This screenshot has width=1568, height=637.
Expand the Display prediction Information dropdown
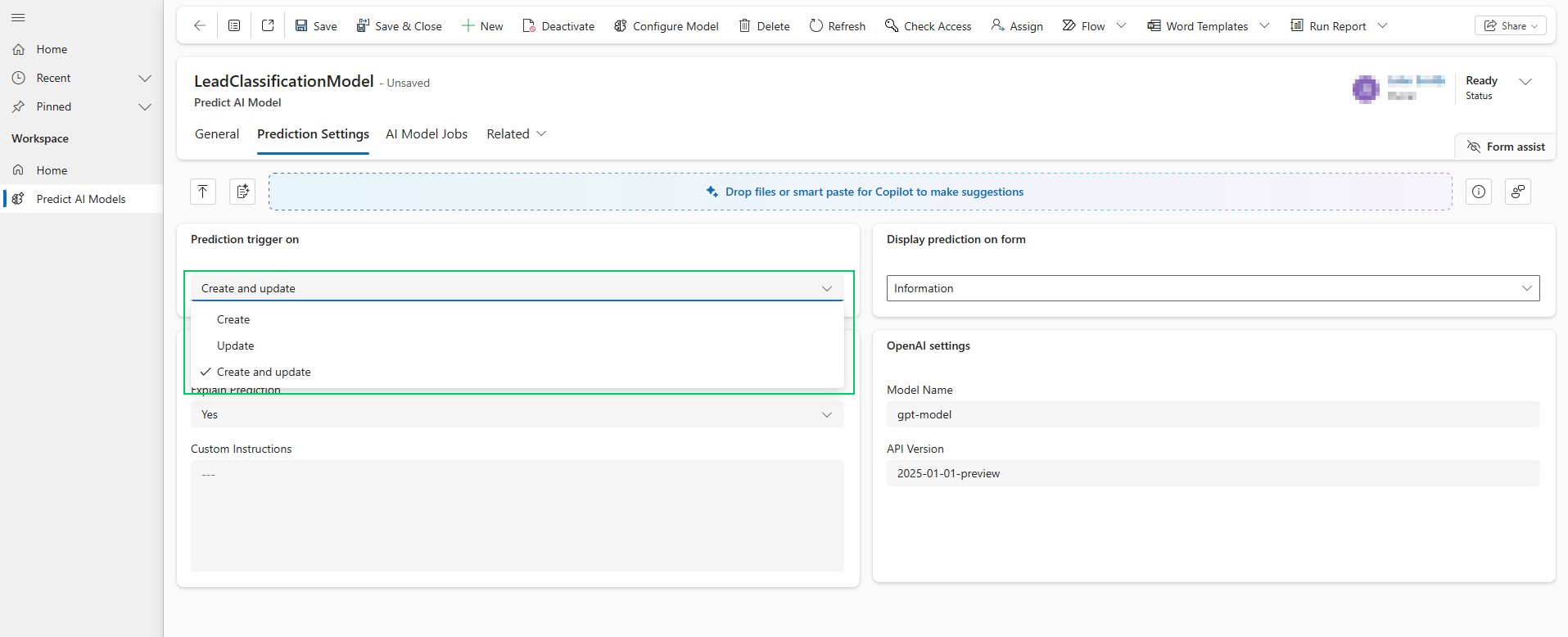point(1213,288)
